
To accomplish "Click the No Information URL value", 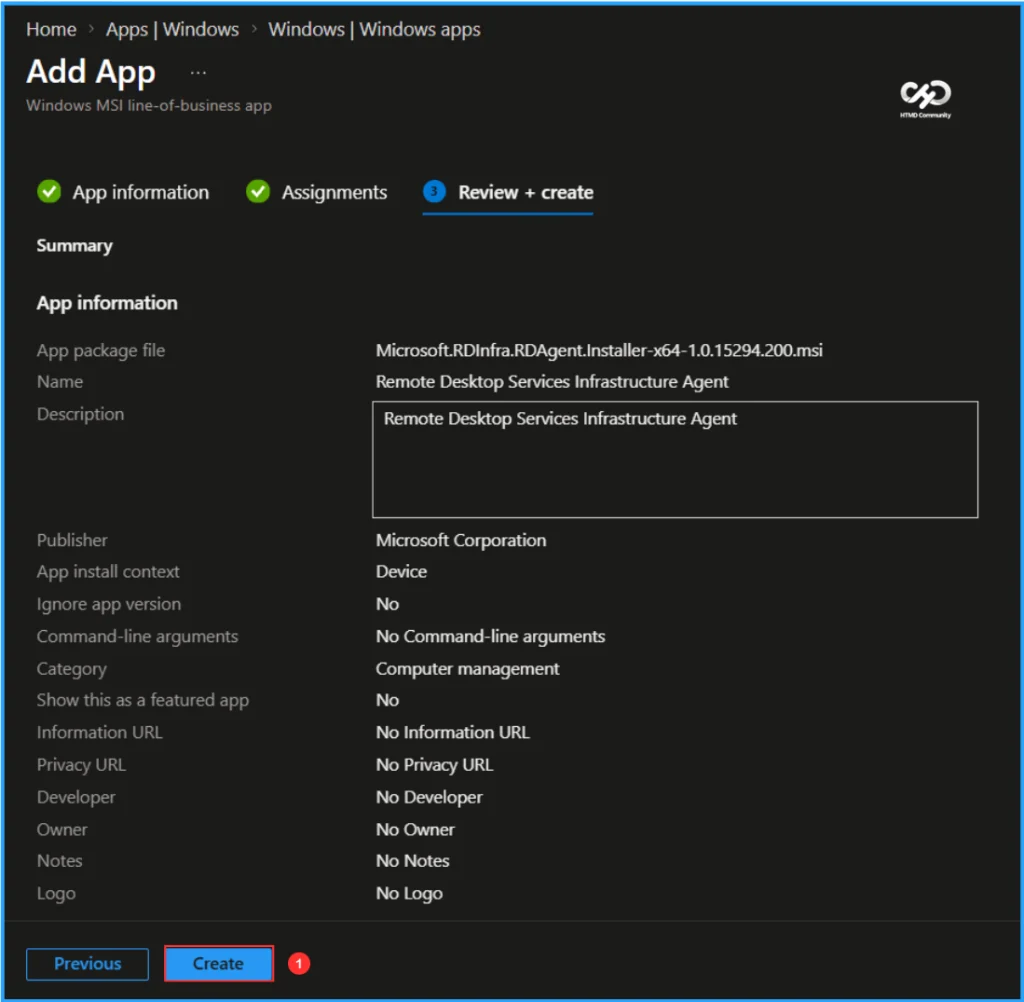I will (x=453, y=732).
